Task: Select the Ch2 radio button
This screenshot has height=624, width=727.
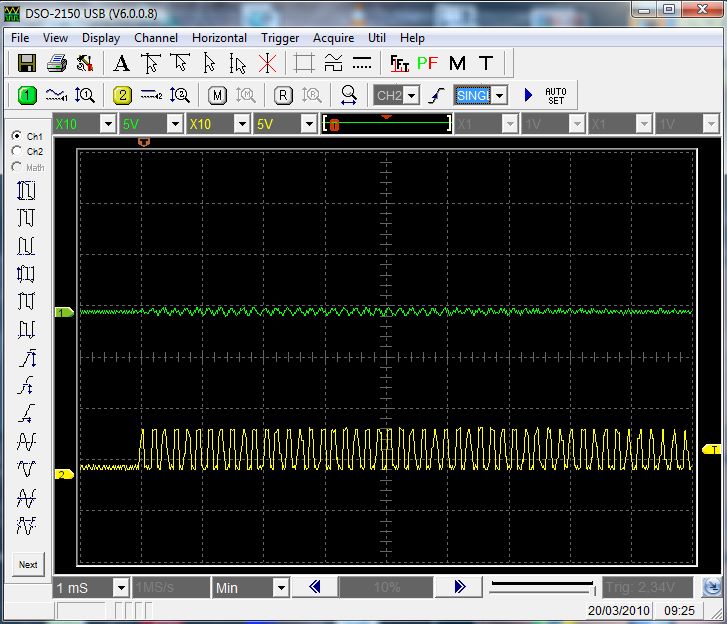Action: tap(17, 151)
